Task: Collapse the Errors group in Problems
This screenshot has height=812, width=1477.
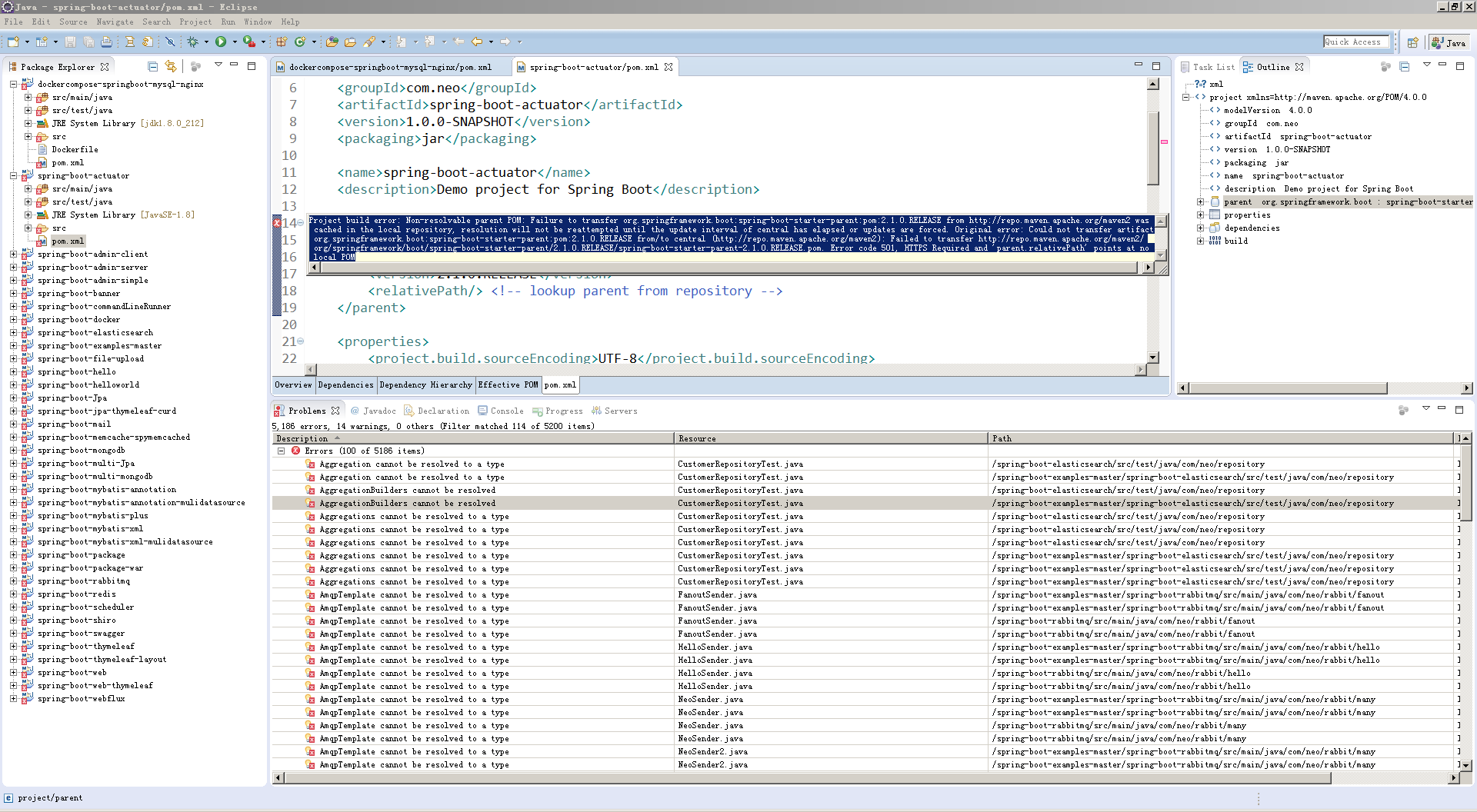Action: (282, 451)
